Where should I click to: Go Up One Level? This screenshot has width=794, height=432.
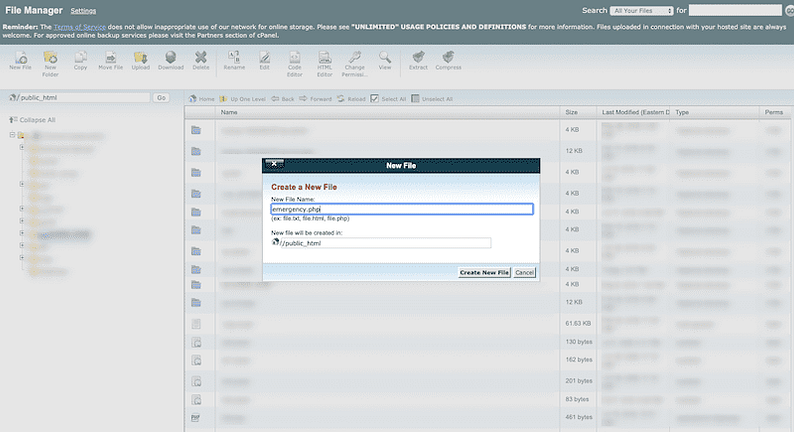(243, 99)
